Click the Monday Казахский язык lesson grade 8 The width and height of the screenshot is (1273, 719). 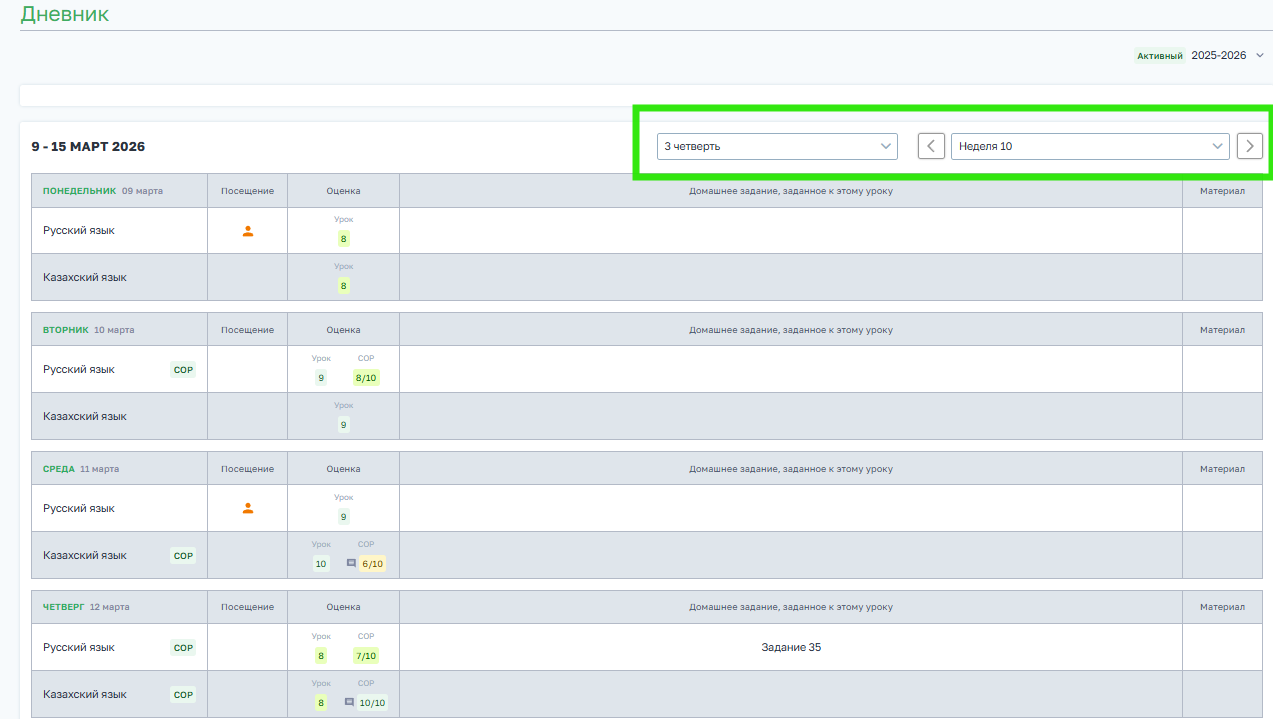[344, 286]
